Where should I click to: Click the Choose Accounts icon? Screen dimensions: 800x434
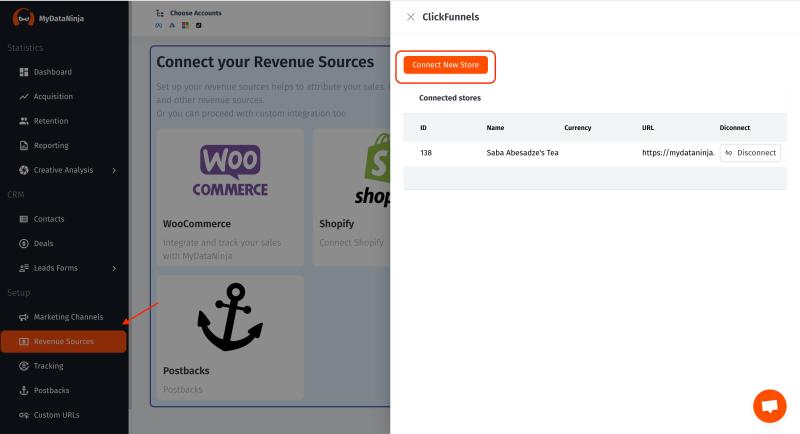tap(160, 13)
